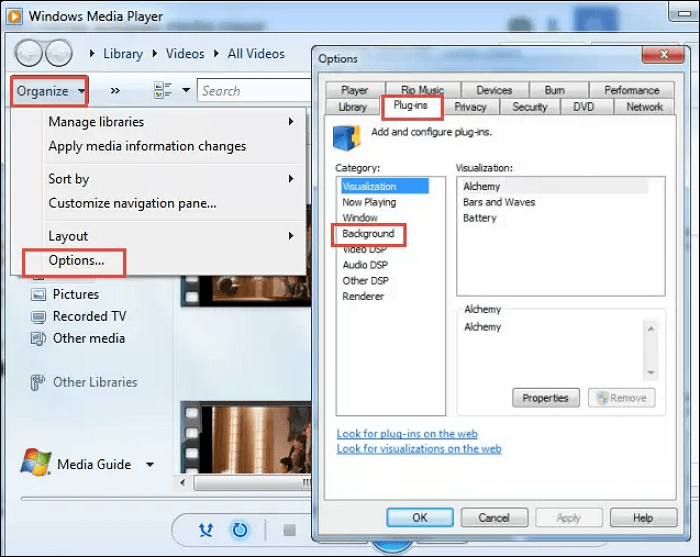Select the Visualization category

tap(384, 186)
